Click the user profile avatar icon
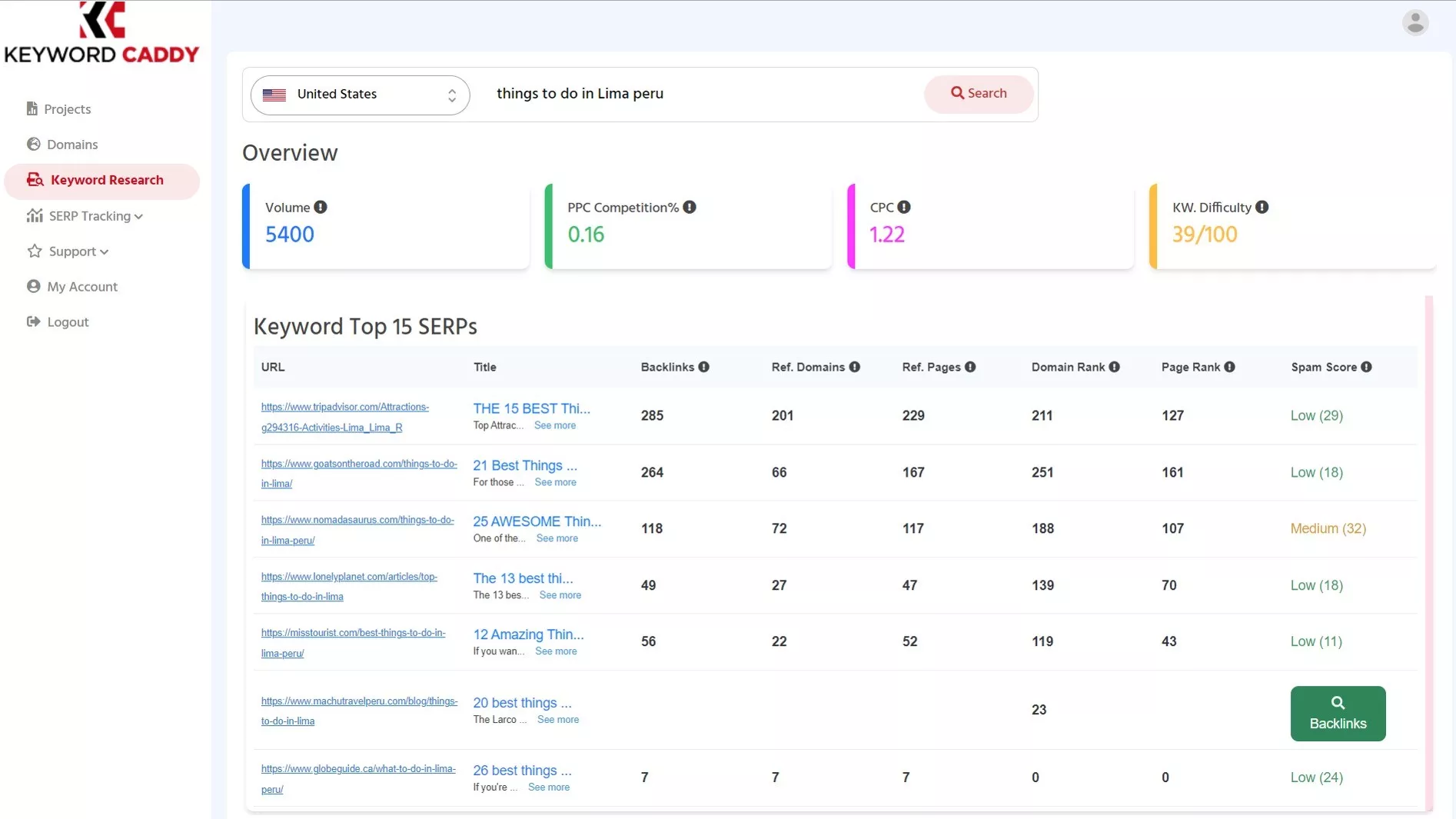The height and width of the screenshot is (819, 1456). pyautogui.click(x=1414, y=22)
